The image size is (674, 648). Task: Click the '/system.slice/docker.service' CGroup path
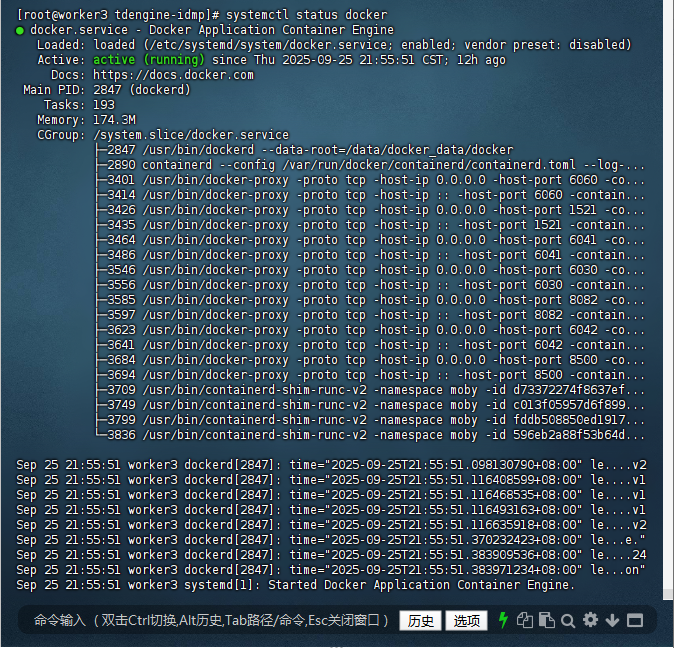tap(191, 135)
